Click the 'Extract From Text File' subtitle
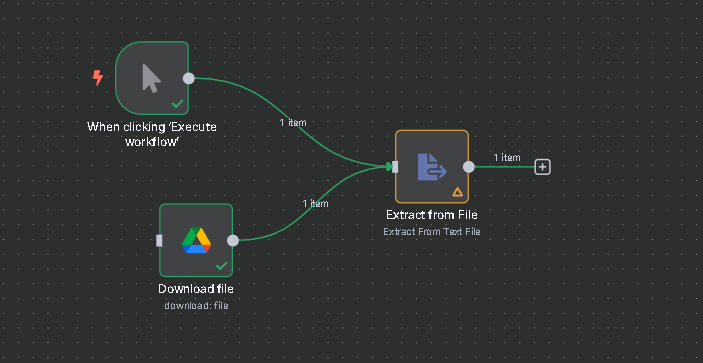Viewport: 703px width, 363px height. 432,232
